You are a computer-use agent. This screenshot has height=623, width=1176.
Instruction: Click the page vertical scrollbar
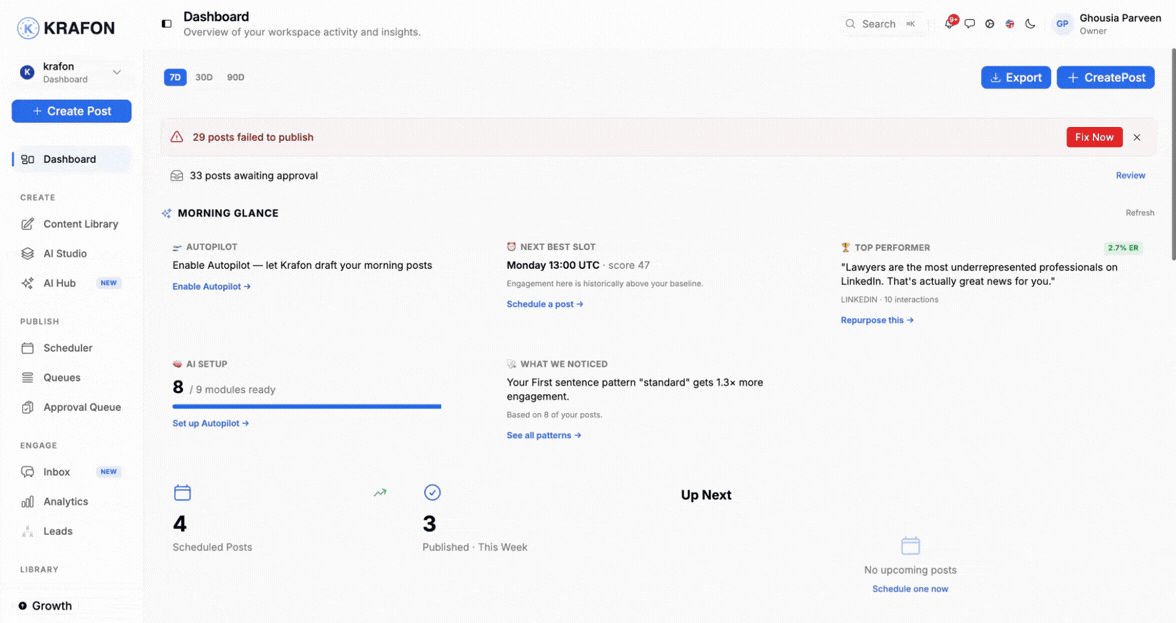pyautogui.click(x=1173, y=154)
